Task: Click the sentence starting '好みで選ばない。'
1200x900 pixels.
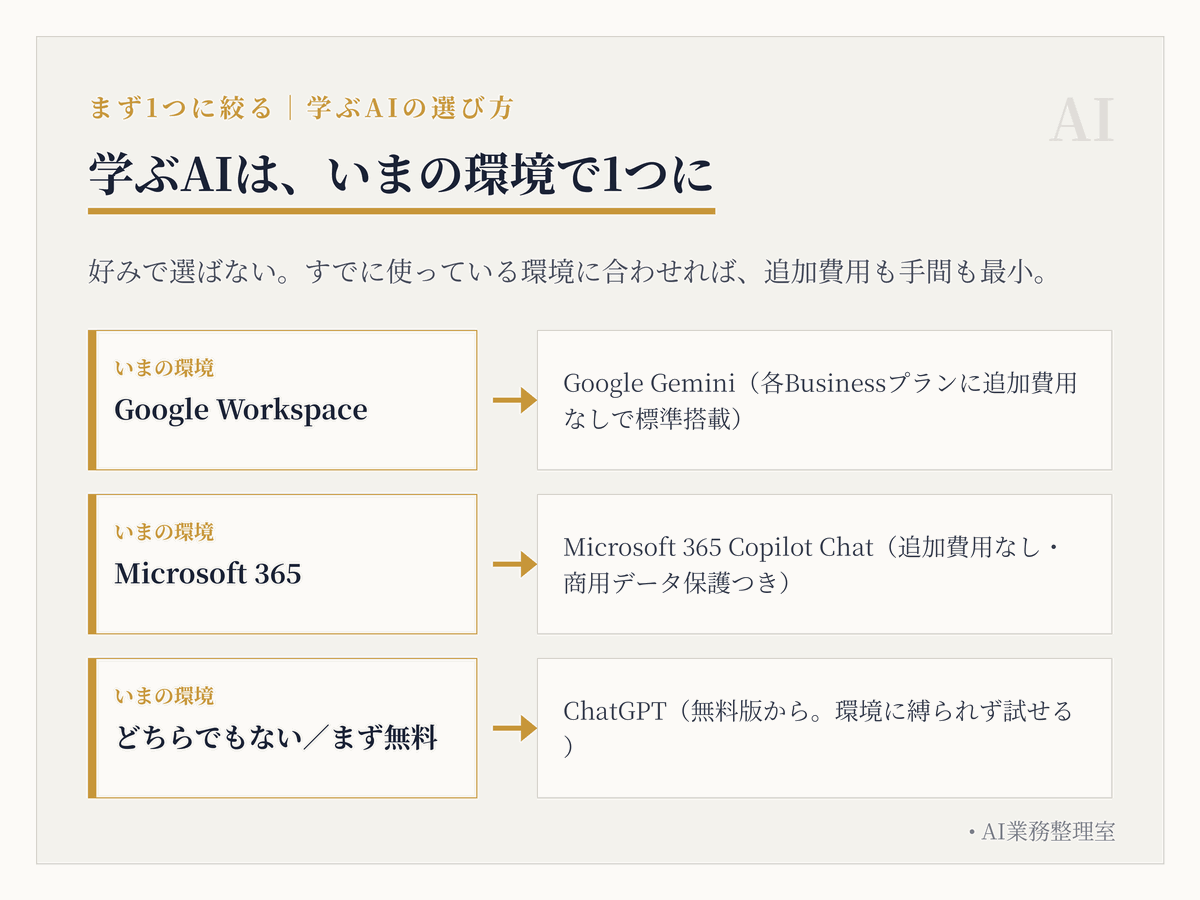Action: [x=568, y=272]
